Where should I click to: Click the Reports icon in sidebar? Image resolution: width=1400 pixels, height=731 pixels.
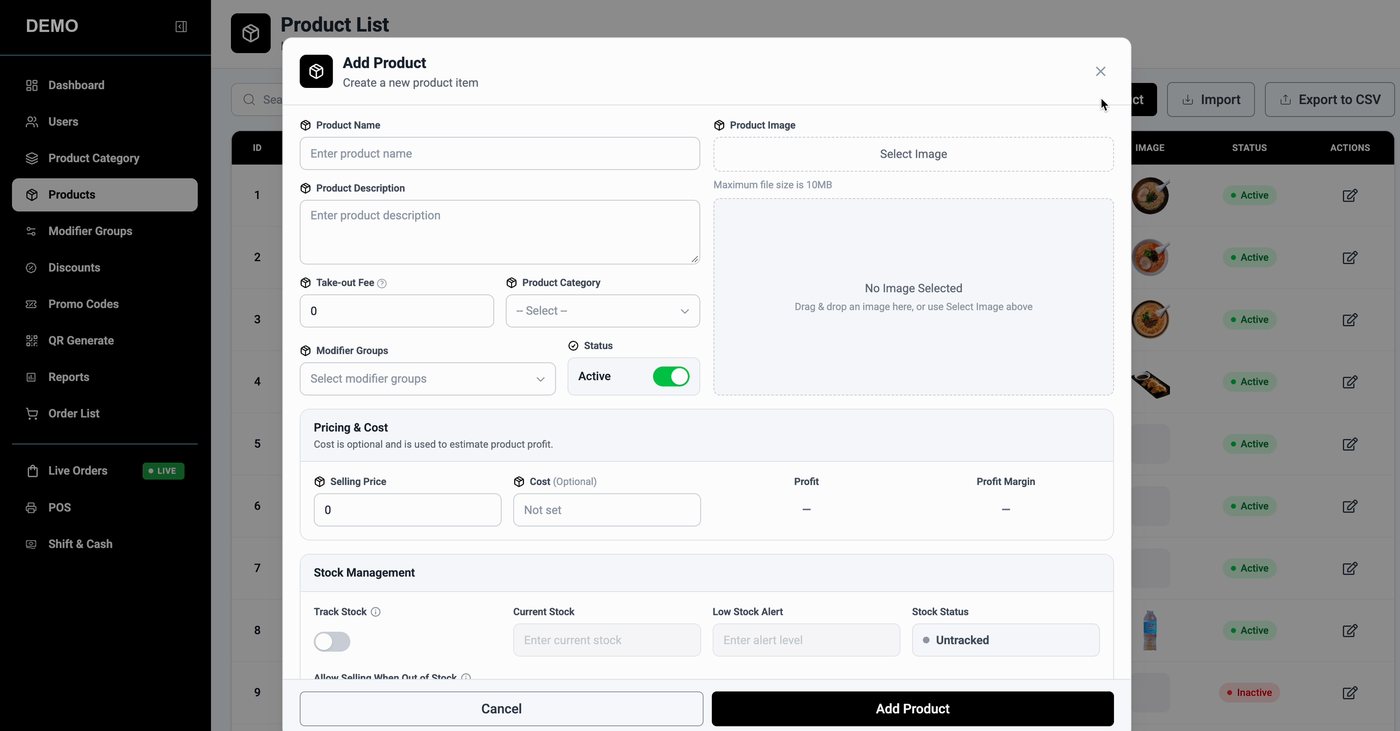(32, 377)
